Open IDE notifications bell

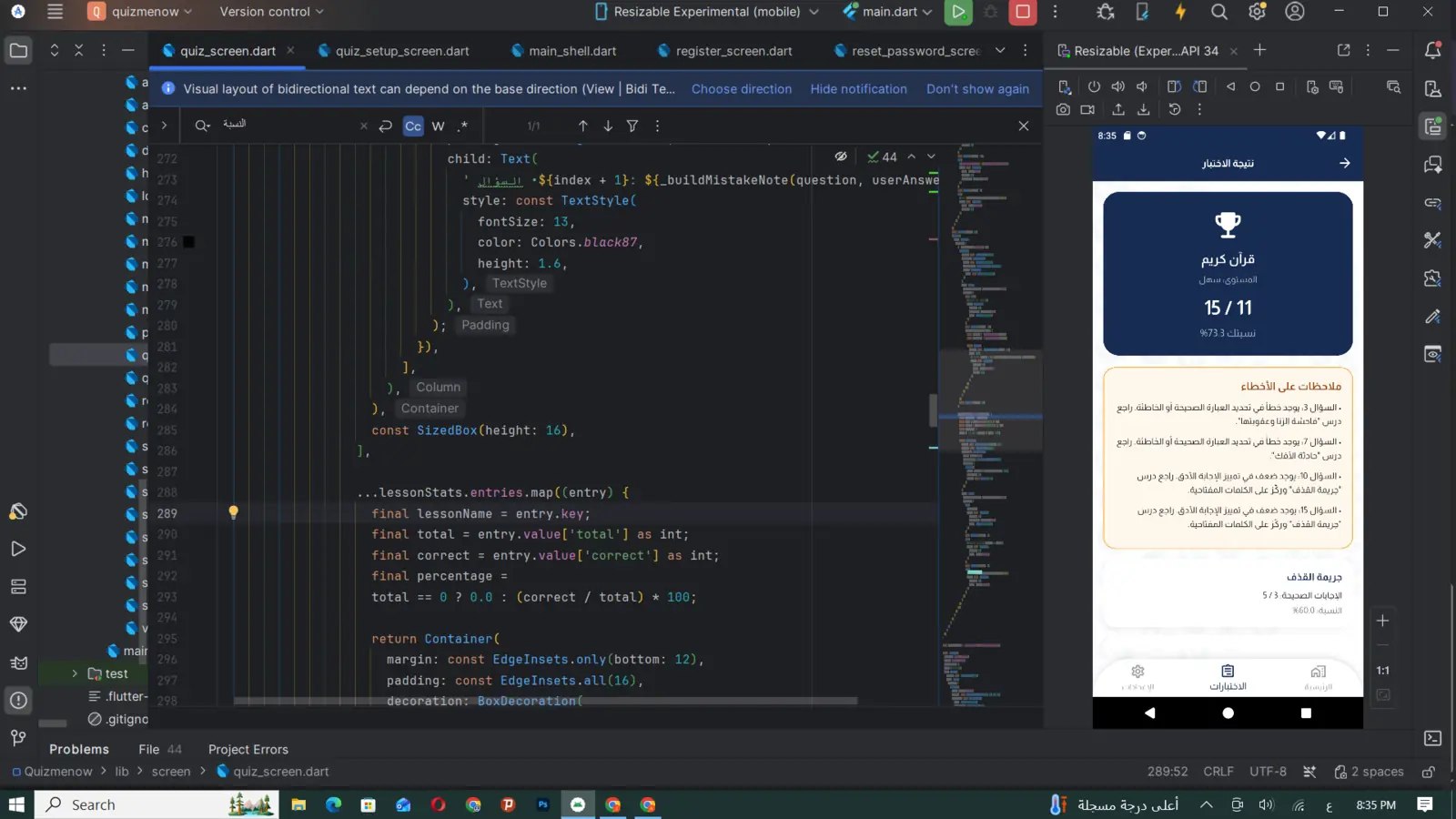pos(1432,50)
